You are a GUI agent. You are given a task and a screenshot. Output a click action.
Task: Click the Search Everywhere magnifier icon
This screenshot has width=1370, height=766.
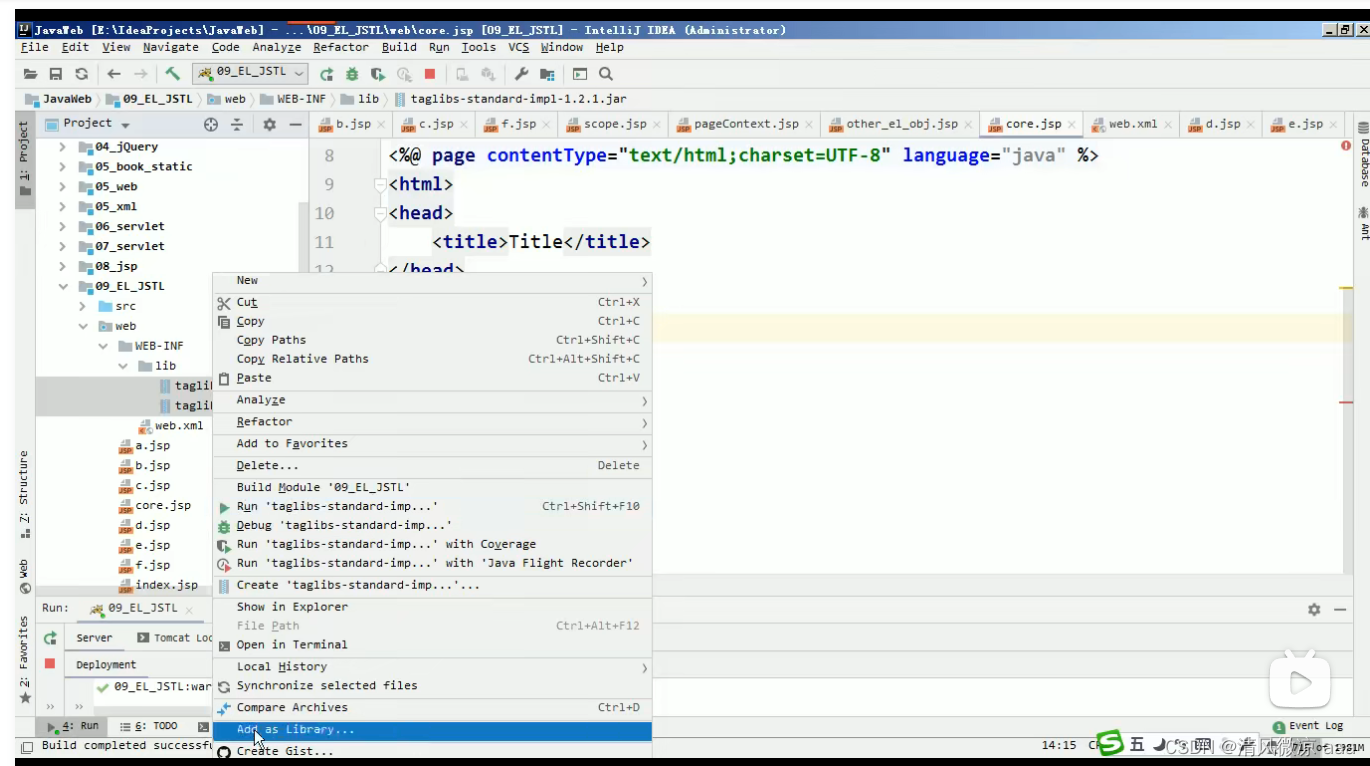click(x=606, y=74)
